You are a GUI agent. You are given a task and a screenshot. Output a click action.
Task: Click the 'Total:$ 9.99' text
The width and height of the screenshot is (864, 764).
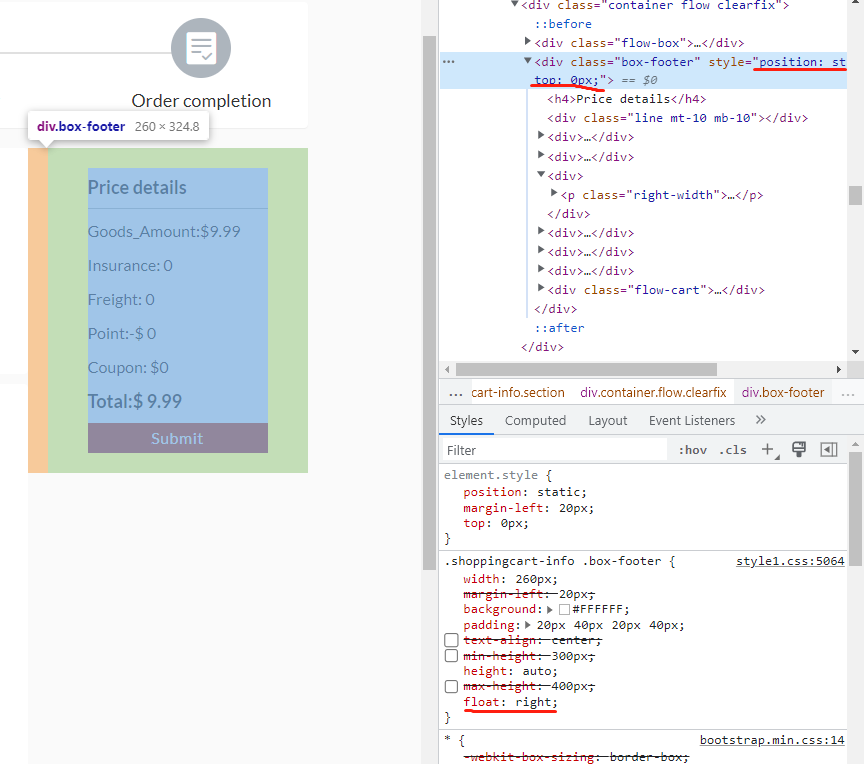tap(135, 402)
